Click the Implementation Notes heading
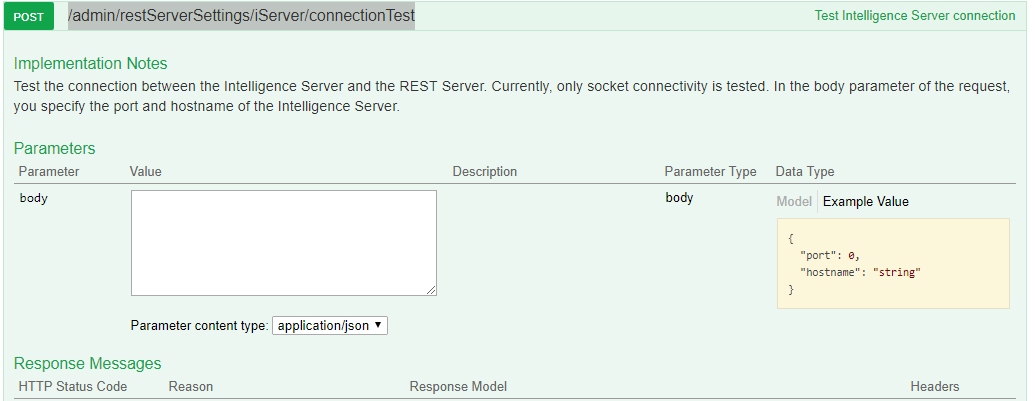This screenshot has width=1035, height=401. tap(91, 64)
